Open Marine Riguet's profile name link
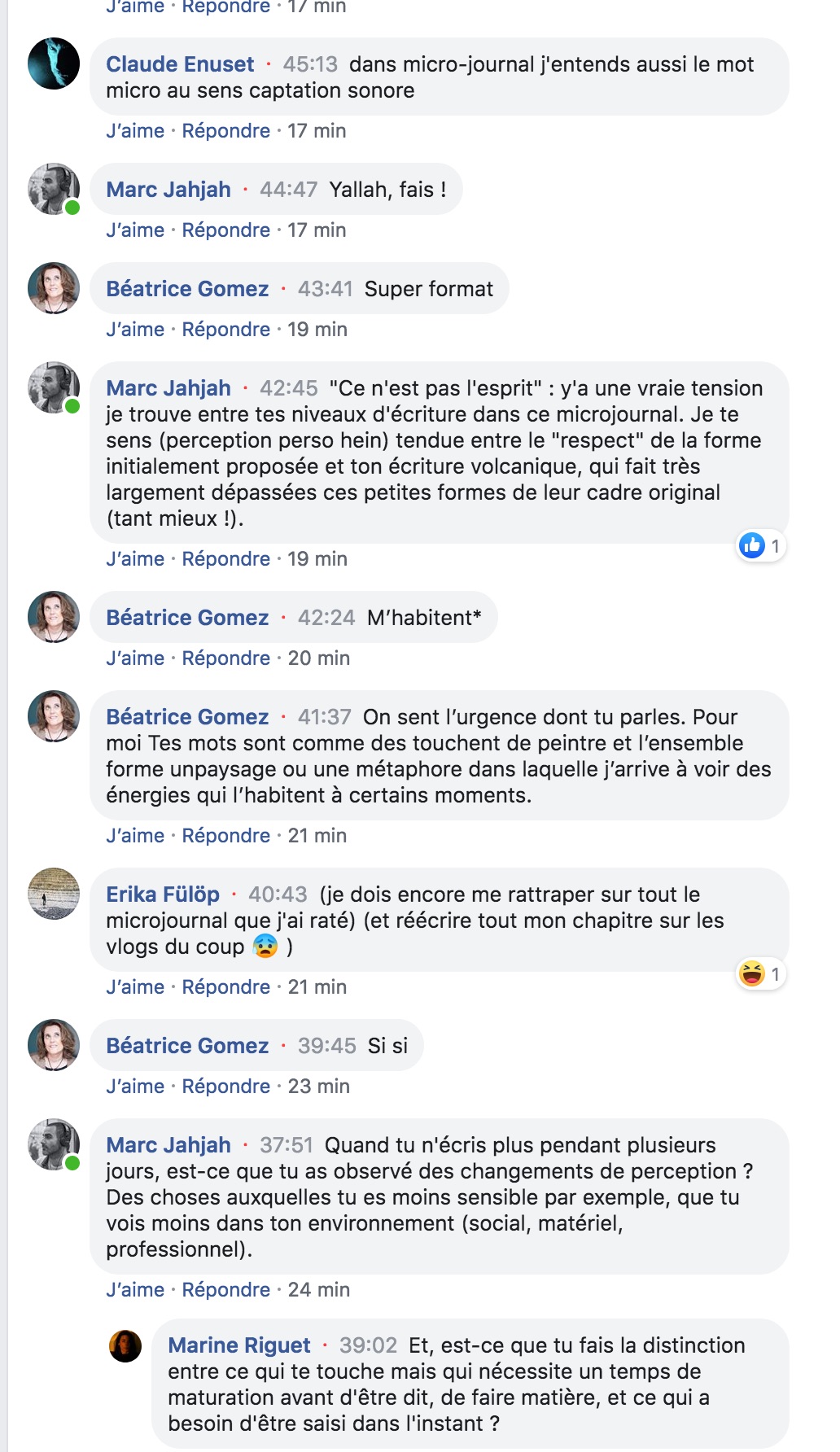The height and width of the screenshot is (1452, 840). click(x=239, y=1345)
